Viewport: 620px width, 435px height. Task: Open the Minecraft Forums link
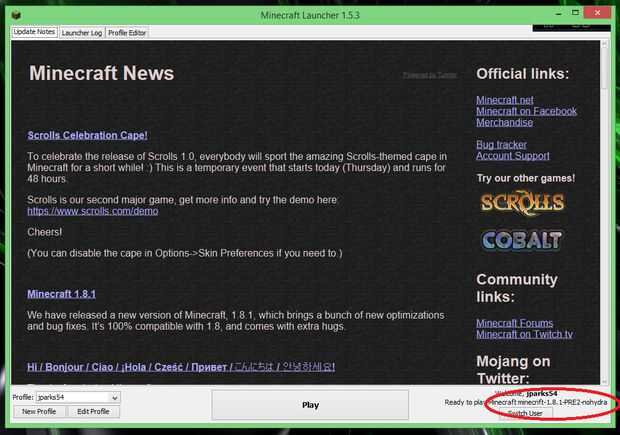point(515,323)
